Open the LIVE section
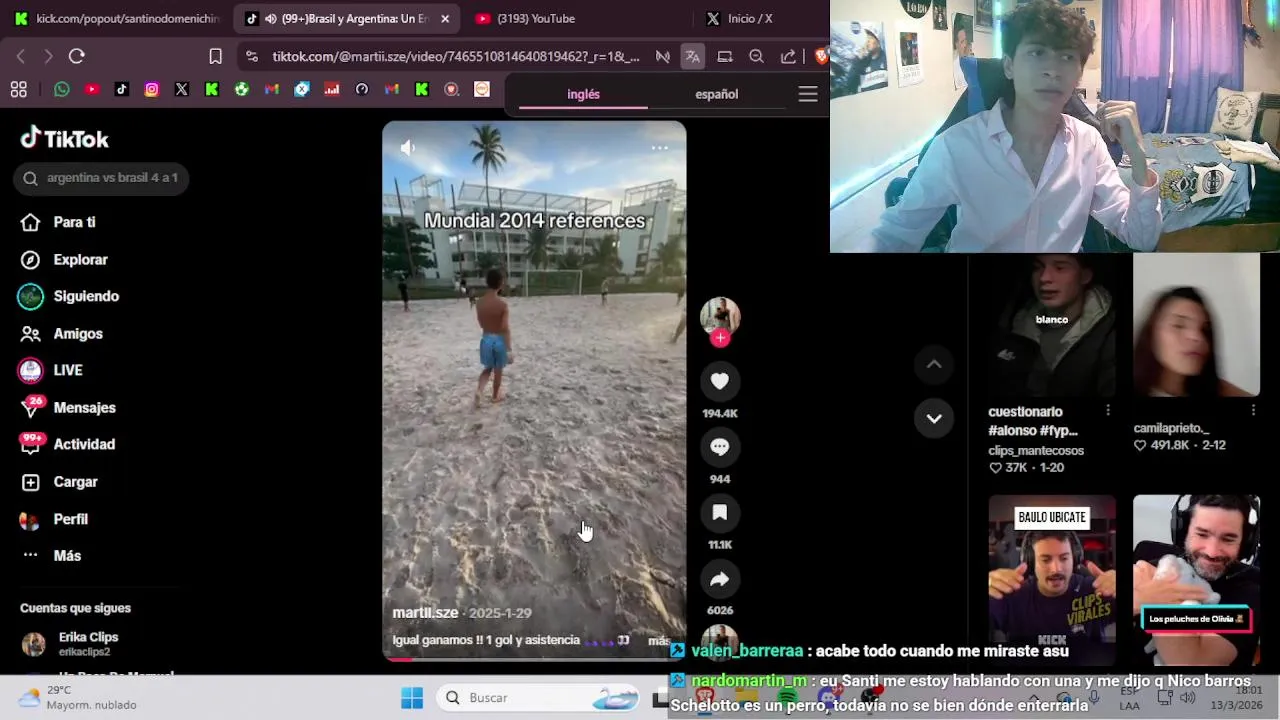The width and height of the screenshot is (1280, 720). click(52, 370)
